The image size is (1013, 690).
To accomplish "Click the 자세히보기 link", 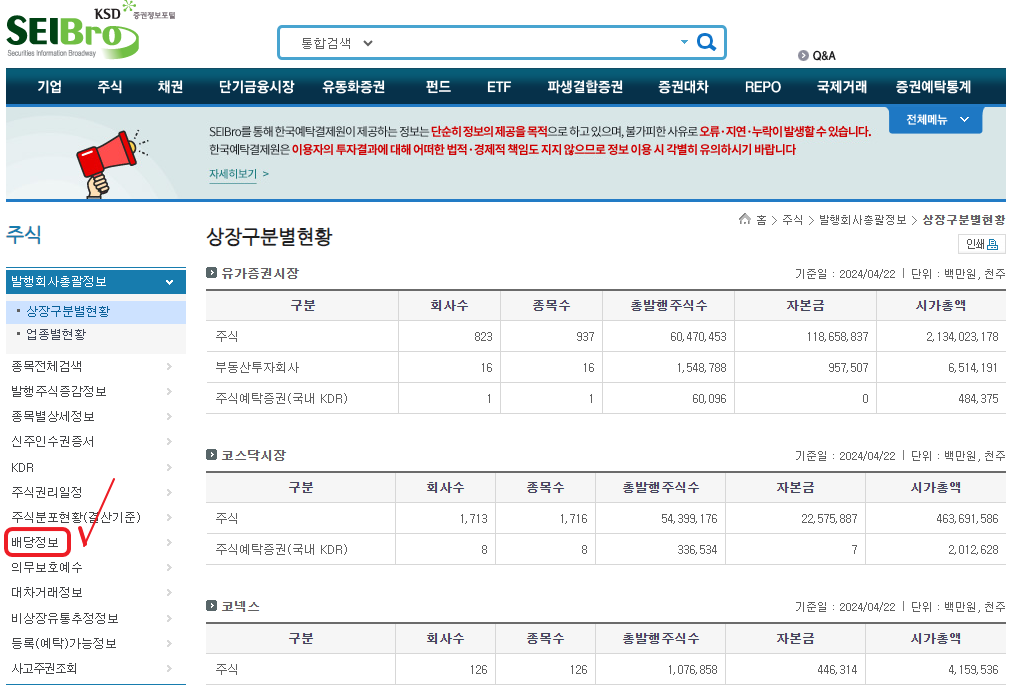I will (x=238, y=174).
